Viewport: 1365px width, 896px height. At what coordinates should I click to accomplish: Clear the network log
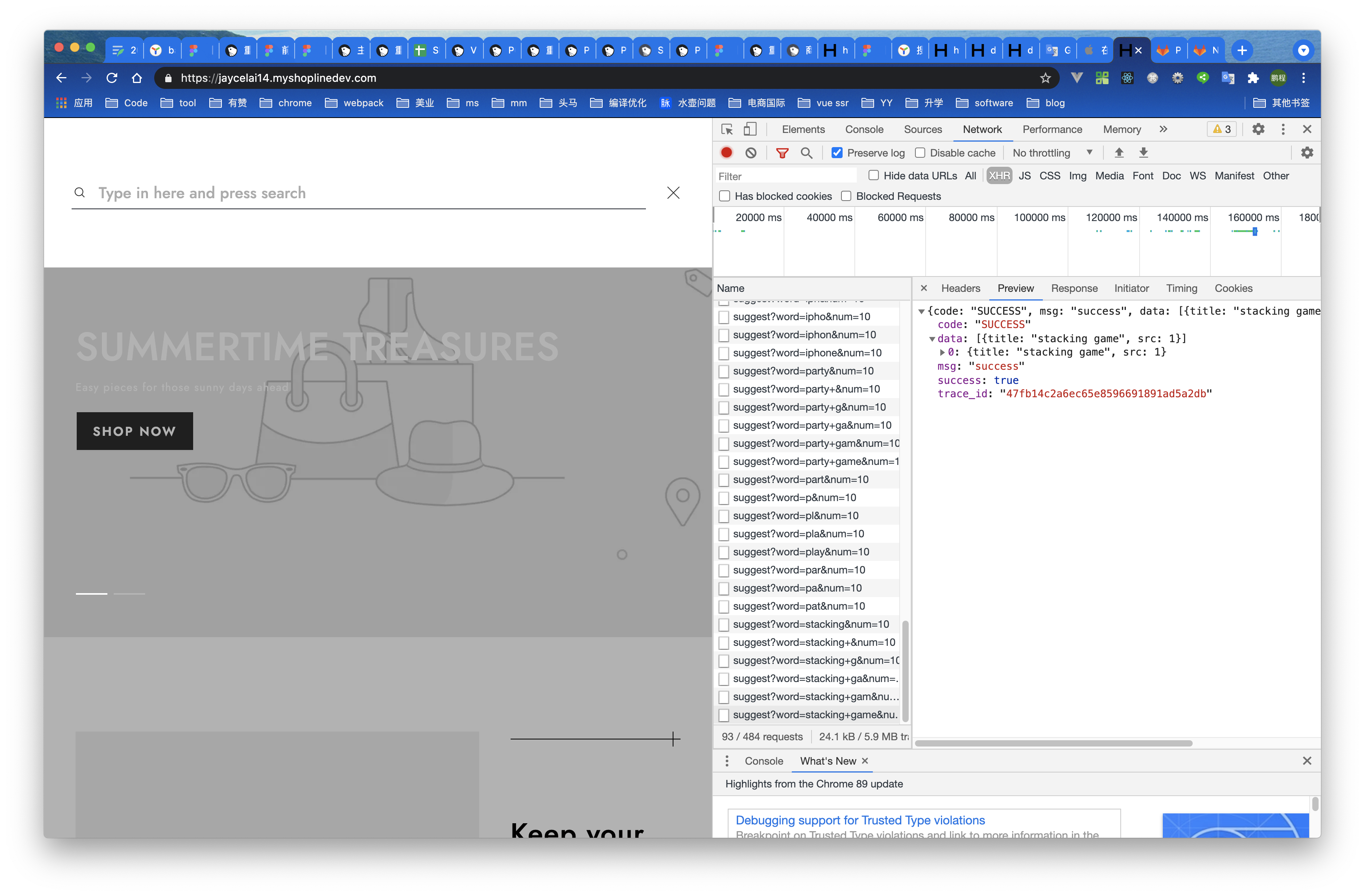(751, 153)
